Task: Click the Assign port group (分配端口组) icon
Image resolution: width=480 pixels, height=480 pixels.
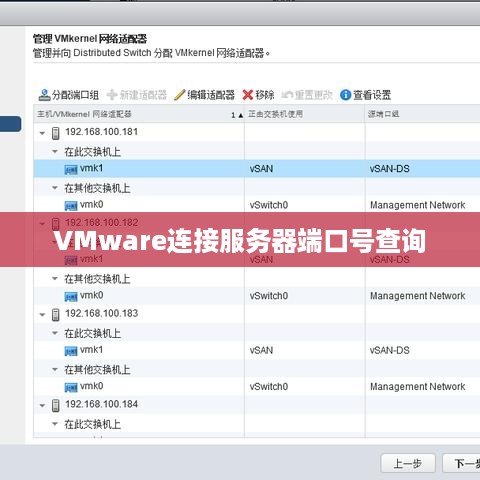Action: 44,95
